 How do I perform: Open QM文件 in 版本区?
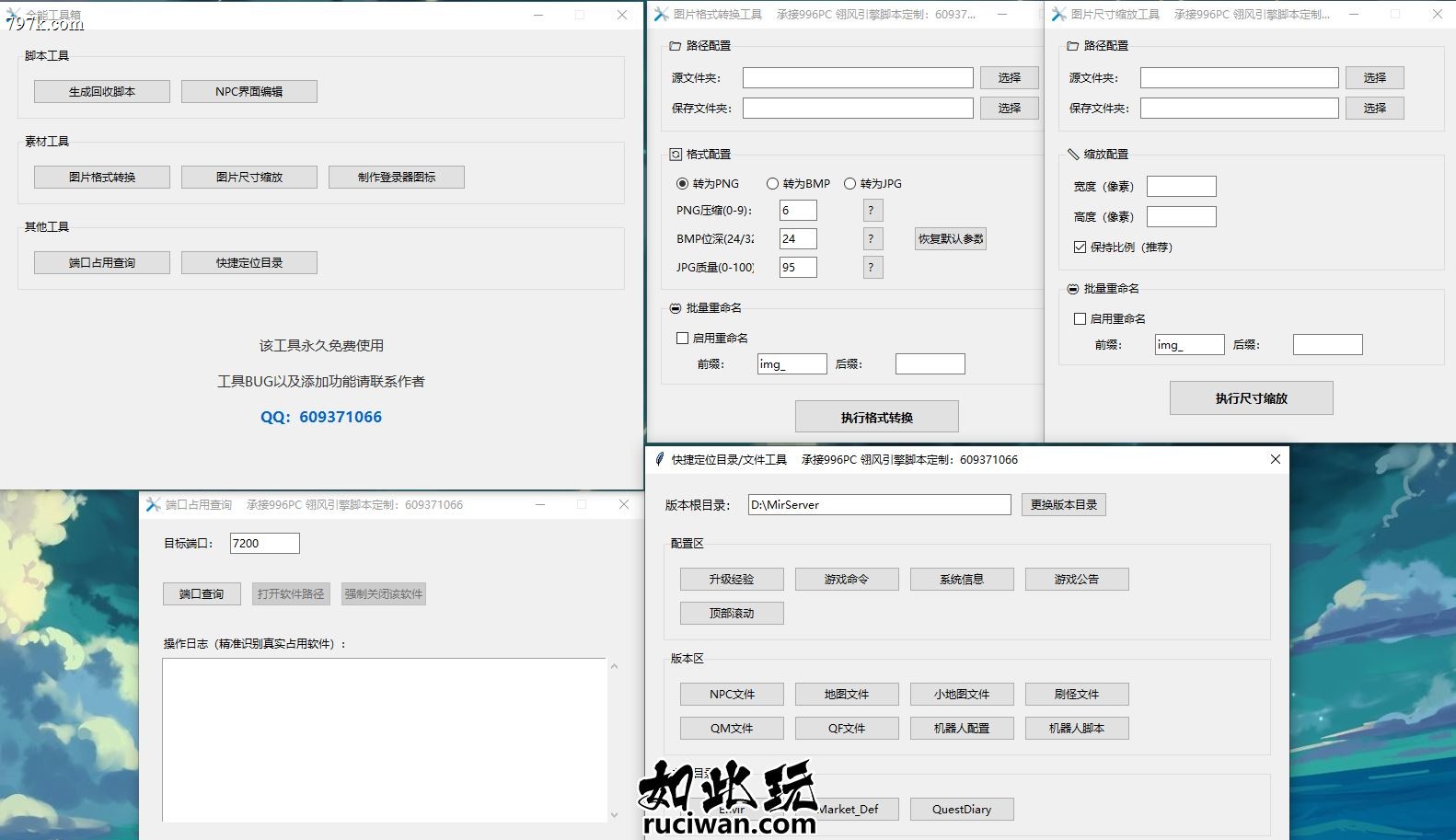(x=732, y=728)
